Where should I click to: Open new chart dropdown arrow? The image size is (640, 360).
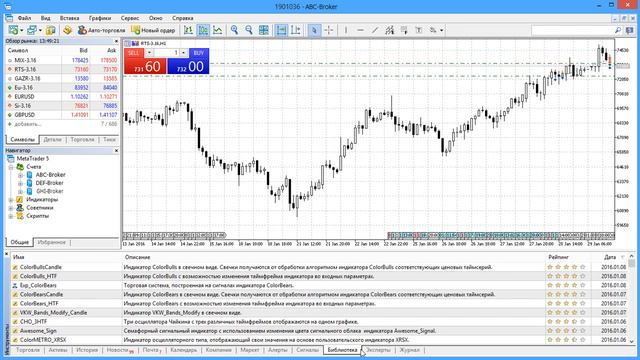22,31
